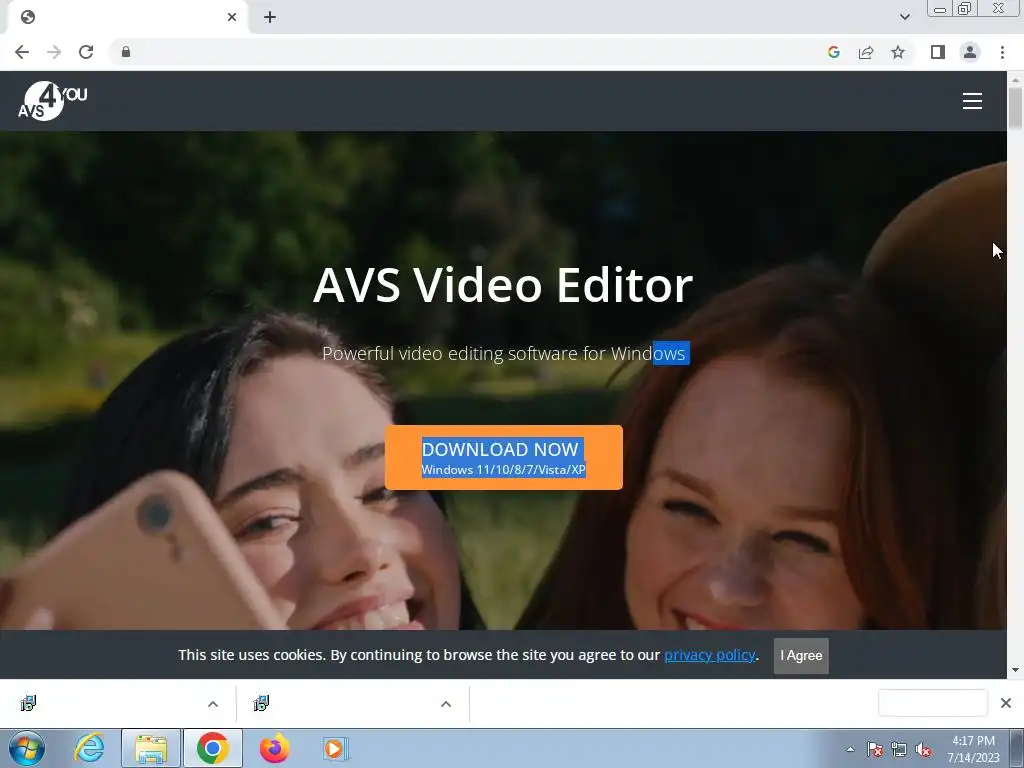Open the Windows Start menu
1024x768 pixels.
pyautogui.click(x=26, y=748)
